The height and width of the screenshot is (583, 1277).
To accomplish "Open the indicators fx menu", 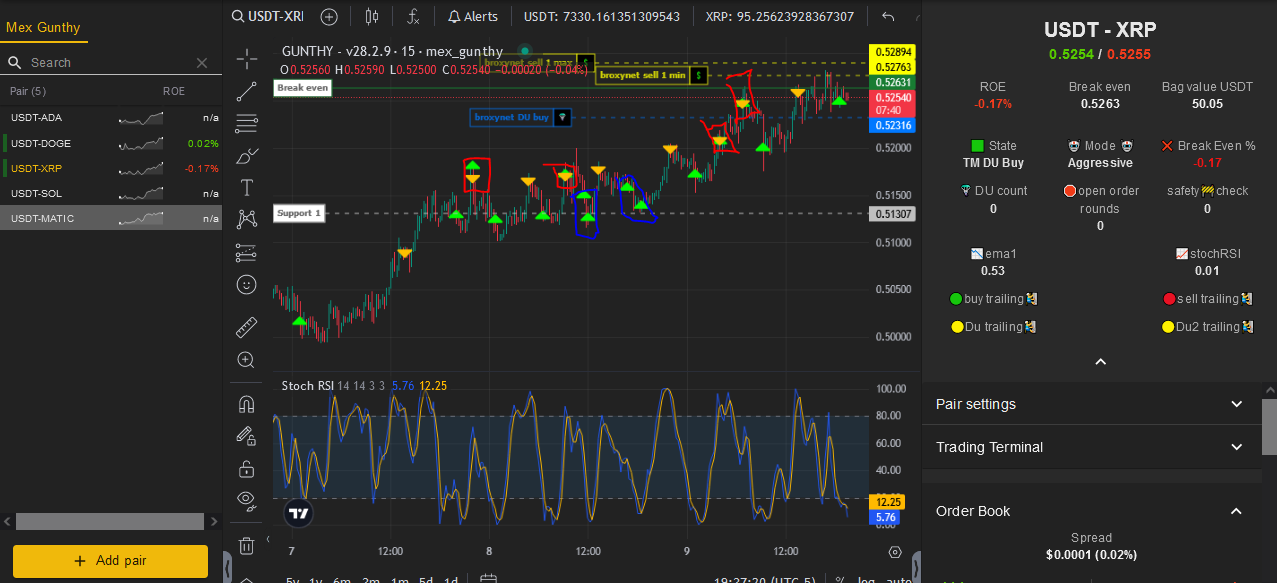I will pos(414,17).
